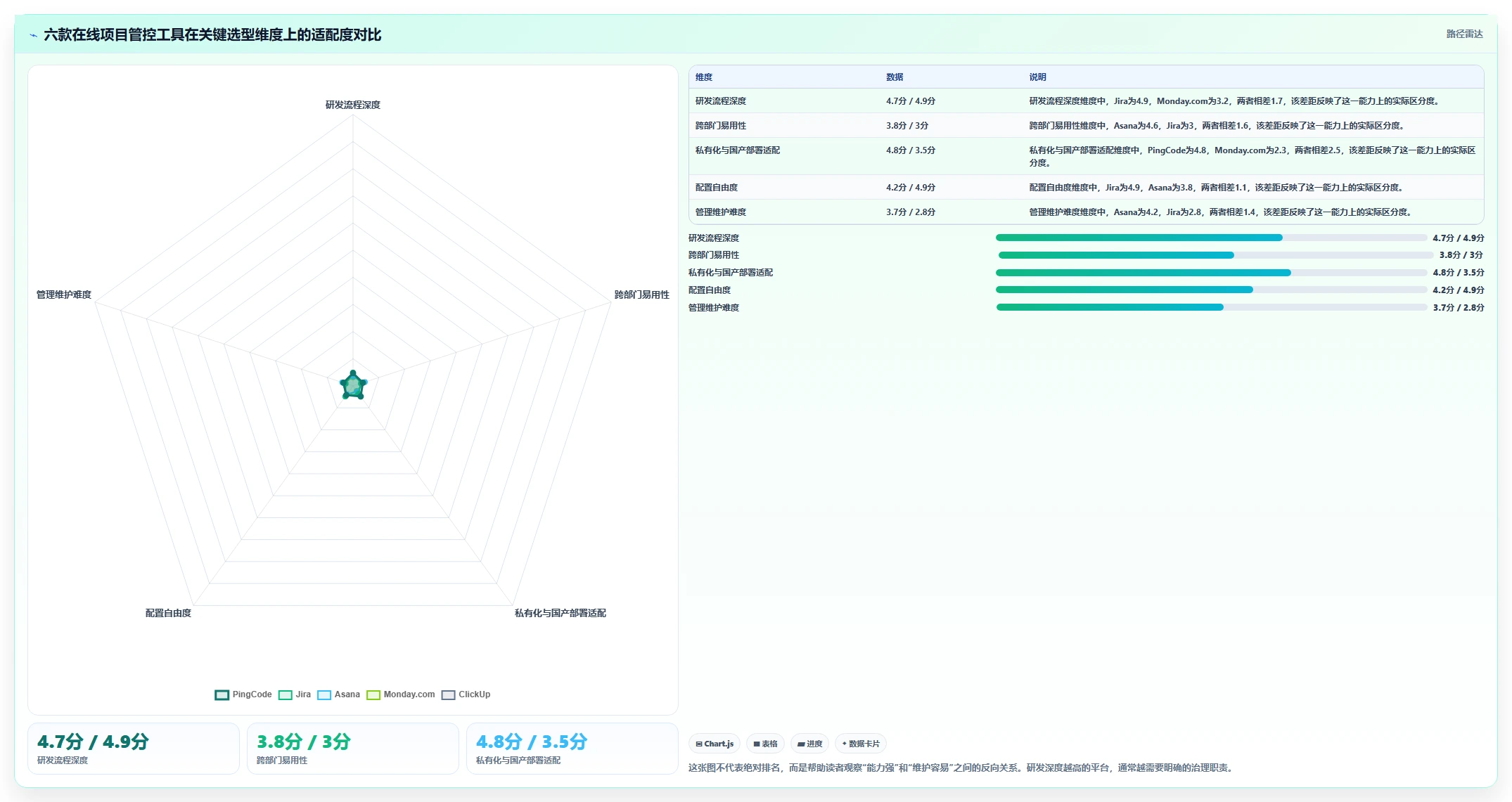Click table cell 4.2分 / 4.9分
The width and height of the screenshot is (1512, 802).
tap(910, 188)
